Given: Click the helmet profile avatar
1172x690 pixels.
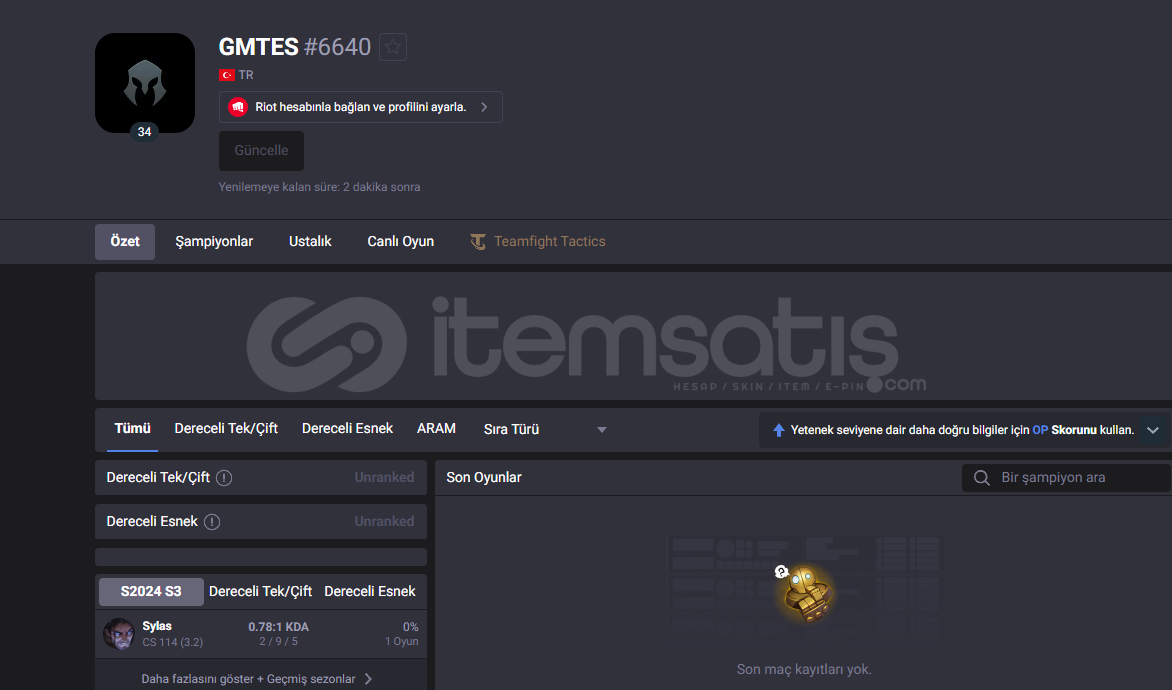Looking at the screenshot, I should (145, 83).
